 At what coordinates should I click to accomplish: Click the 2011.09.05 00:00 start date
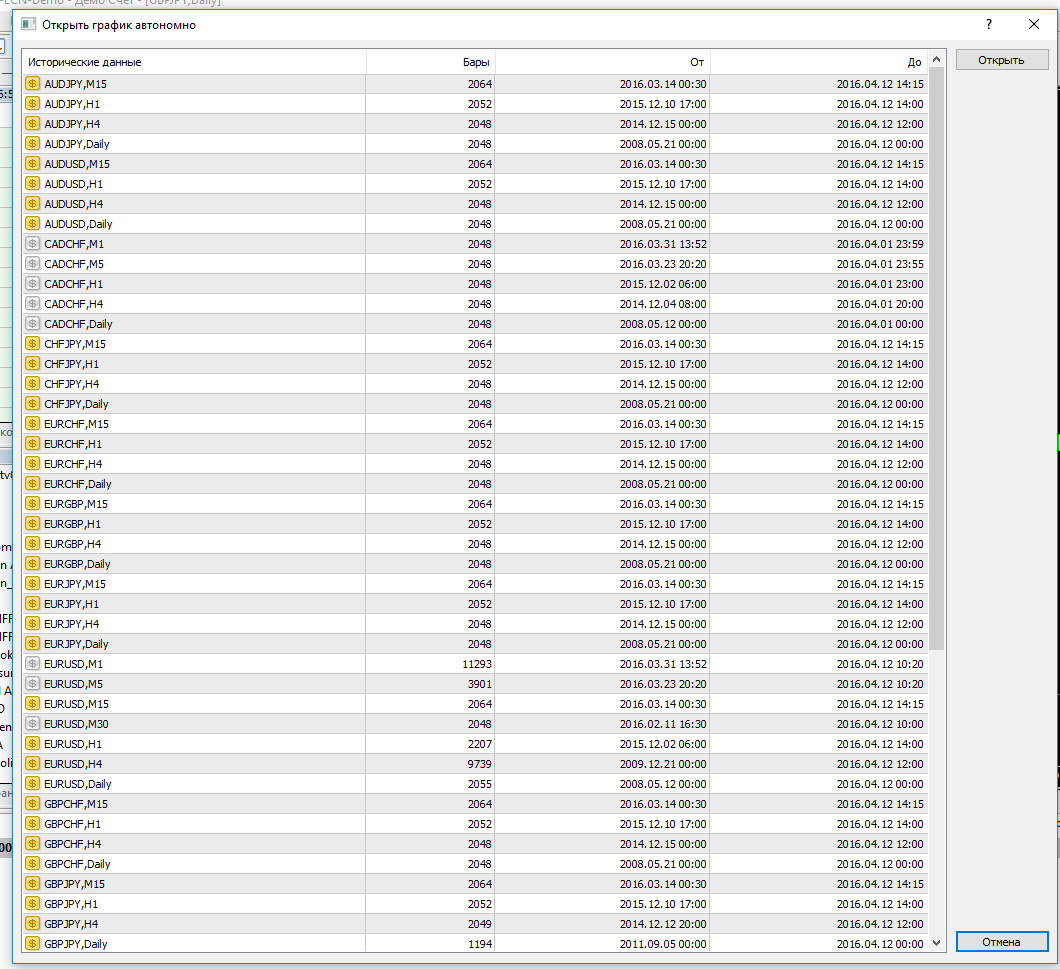click(x=663, y=944)
